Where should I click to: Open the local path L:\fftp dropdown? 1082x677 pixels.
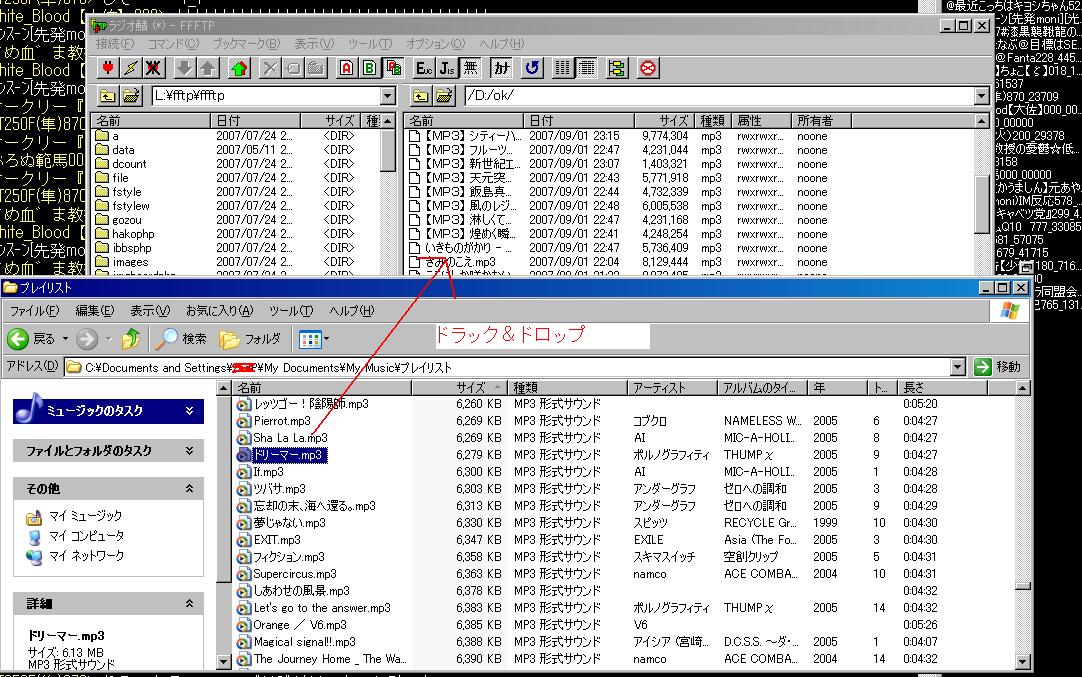388,96
